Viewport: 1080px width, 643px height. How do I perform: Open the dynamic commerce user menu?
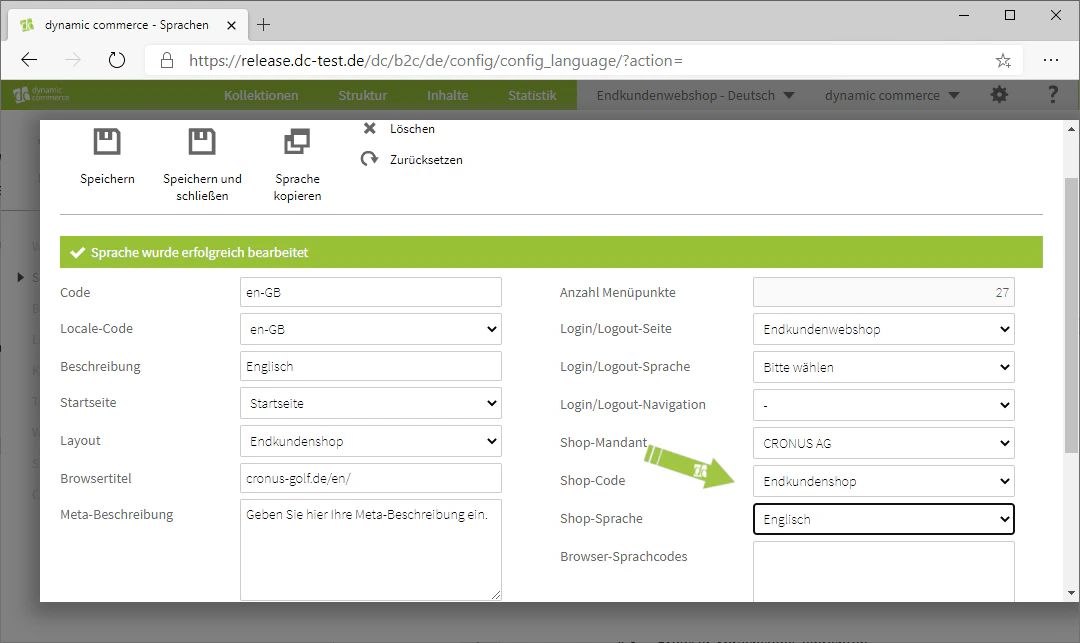pos(892,95)
